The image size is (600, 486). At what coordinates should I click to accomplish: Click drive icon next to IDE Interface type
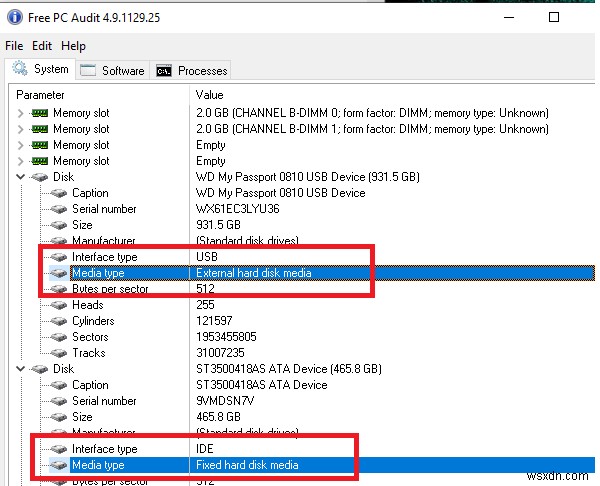(x=59, y=449)
